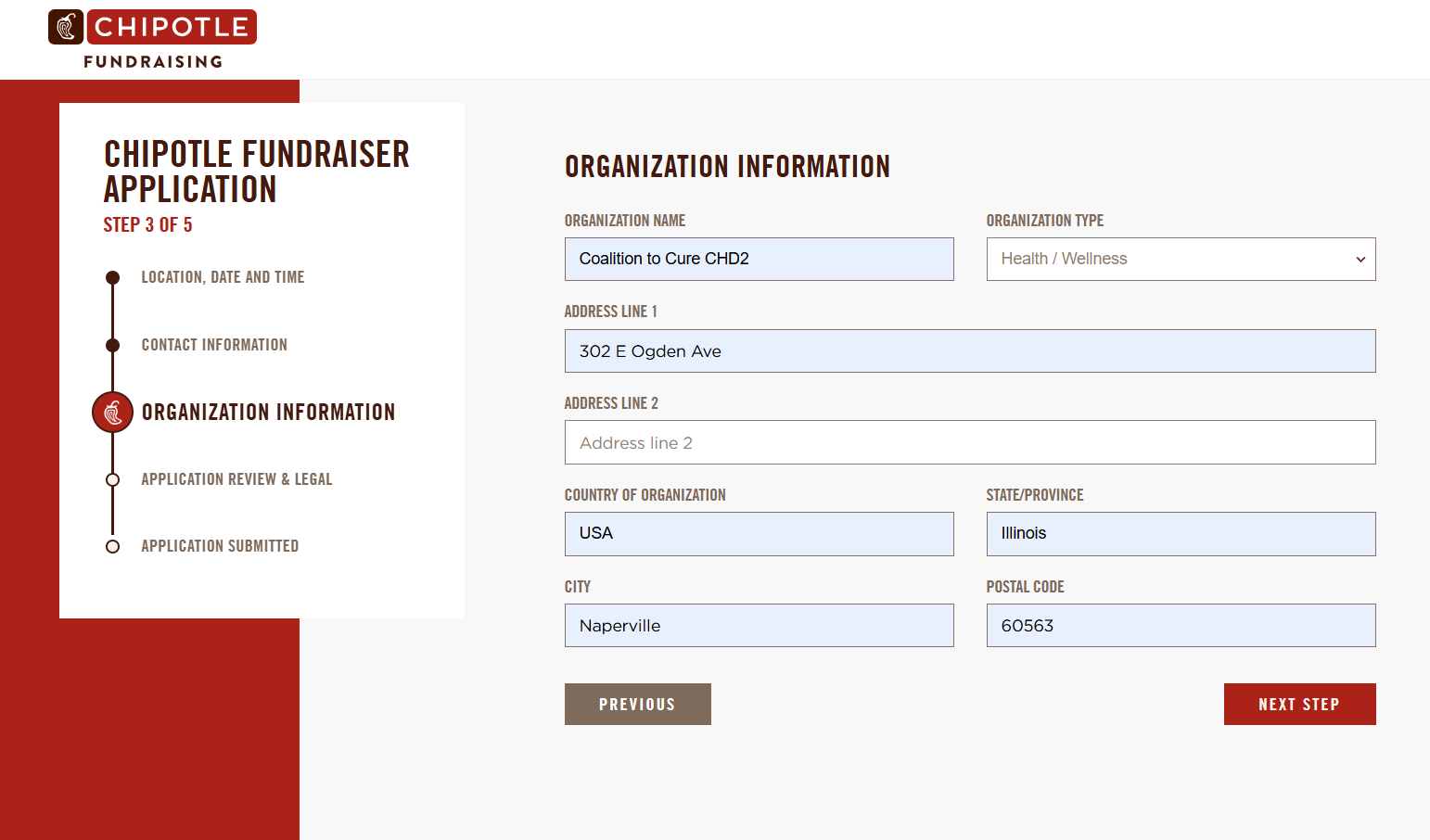Click the City field containing Naperville
The image size is (1430, 840).
click(759, 626)
